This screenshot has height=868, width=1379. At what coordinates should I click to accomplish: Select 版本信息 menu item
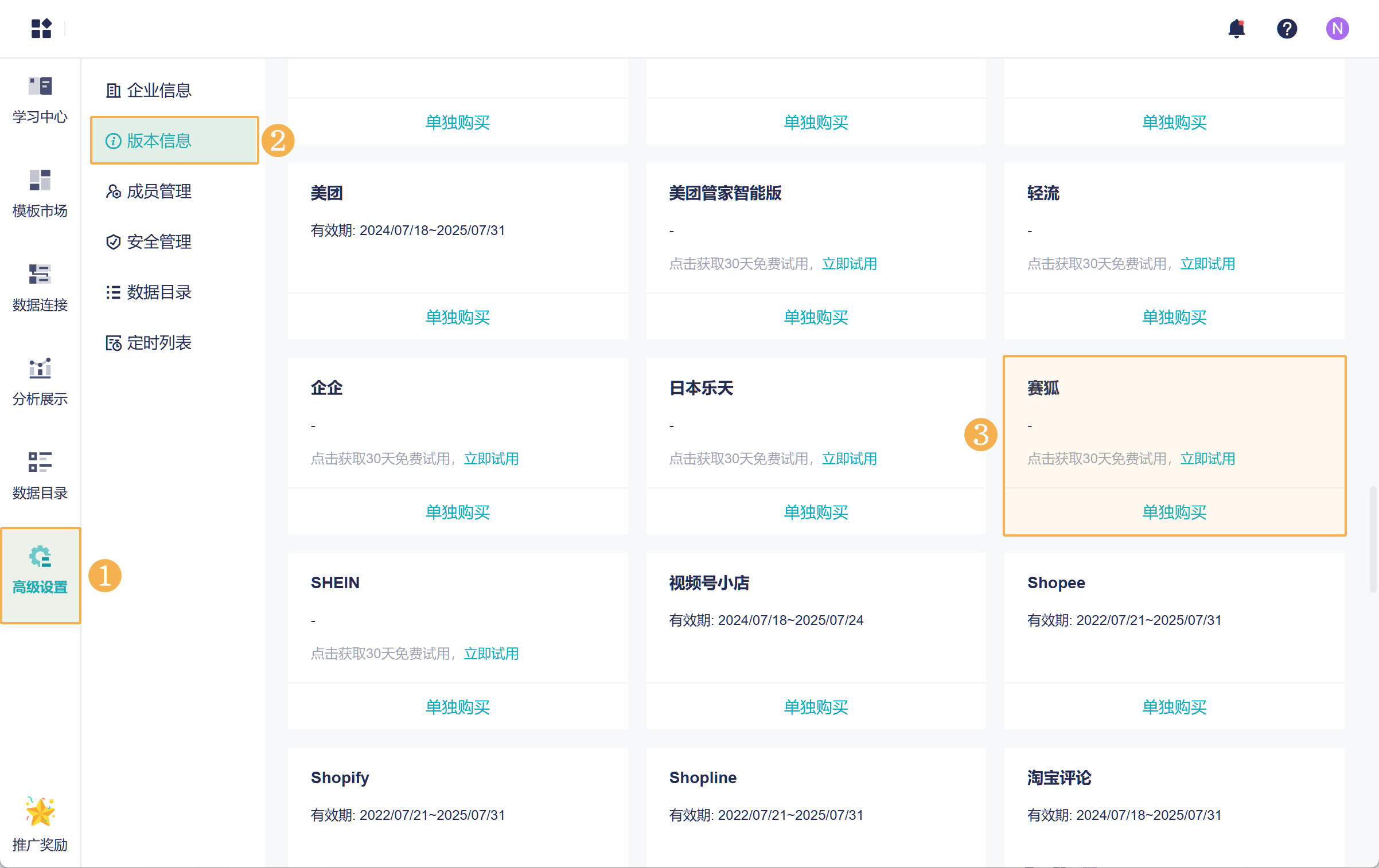[159, 141]
